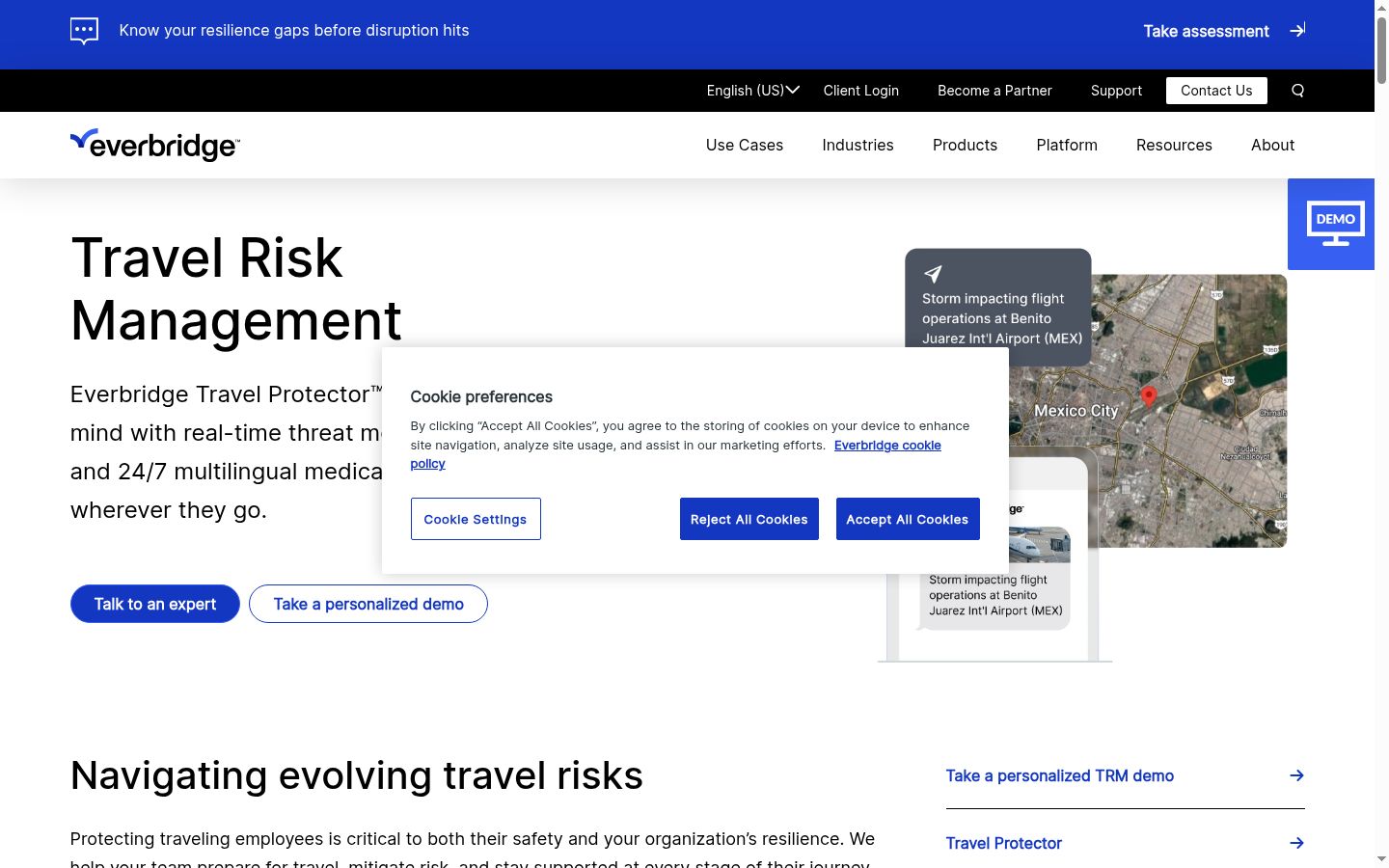The height and width of the screenshot is (868, 1389).
Task: Open the Platform menu
Action: (1067, 146)
